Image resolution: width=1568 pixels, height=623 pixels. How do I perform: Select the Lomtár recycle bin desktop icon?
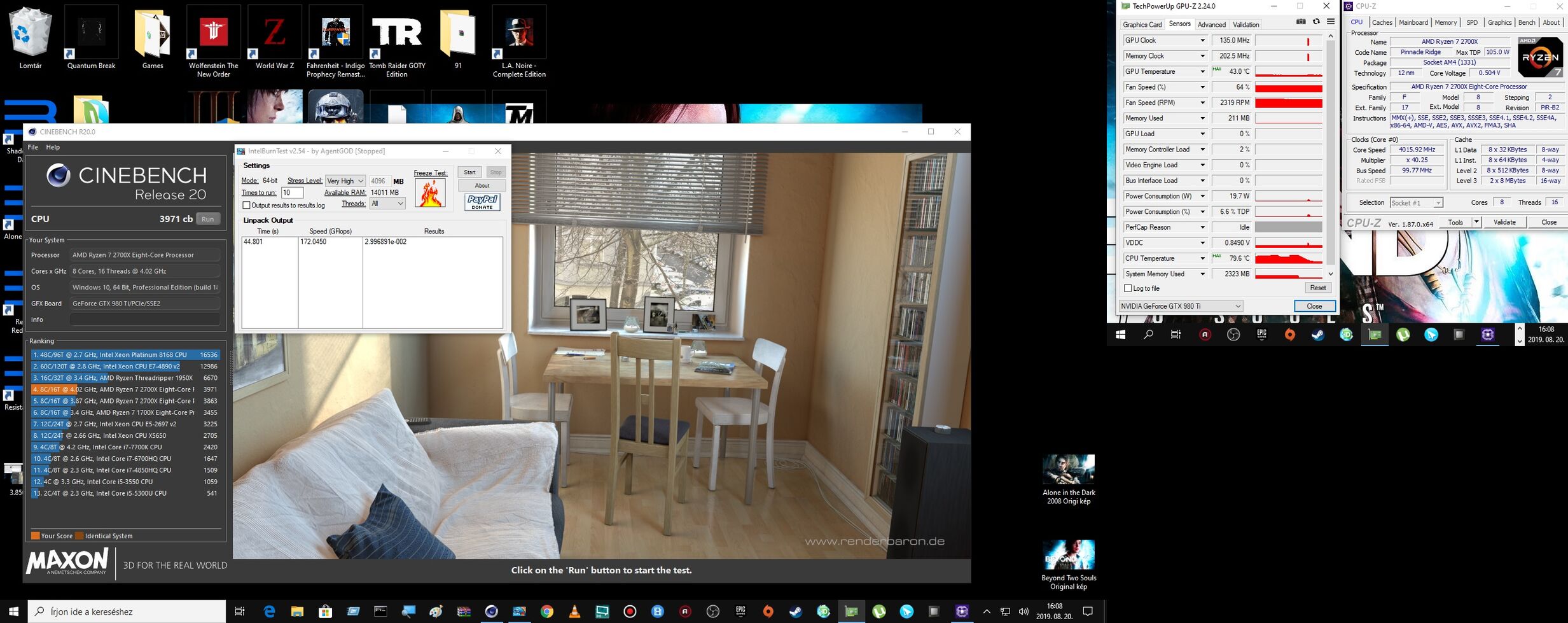click(31, 38)
